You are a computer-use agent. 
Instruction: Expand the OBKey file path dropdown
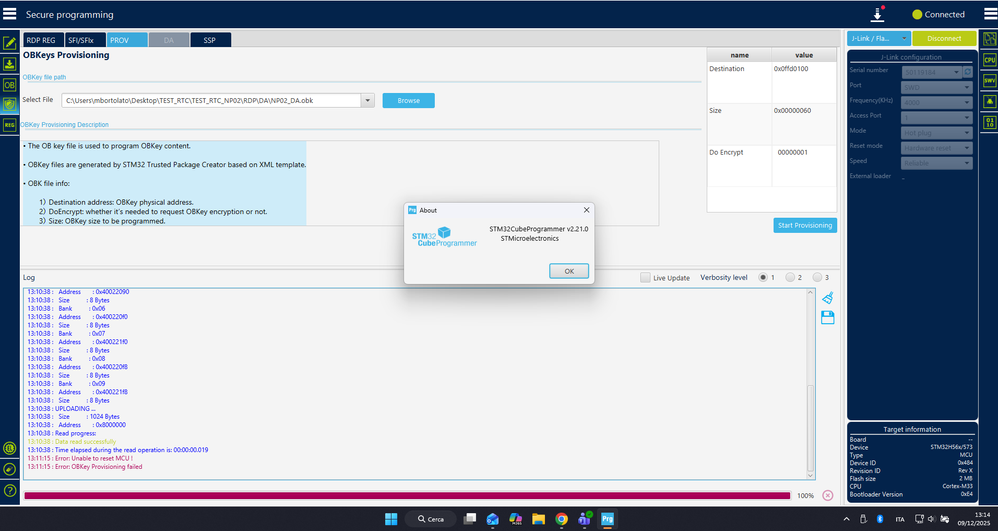pyautogui.click(x=367, y=101)
